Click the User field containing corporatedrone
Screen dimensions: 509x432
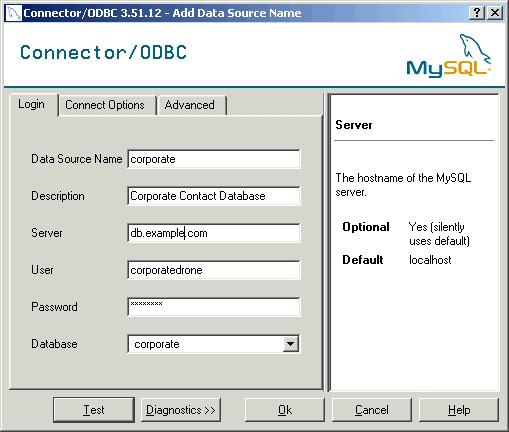coord(214,270)
